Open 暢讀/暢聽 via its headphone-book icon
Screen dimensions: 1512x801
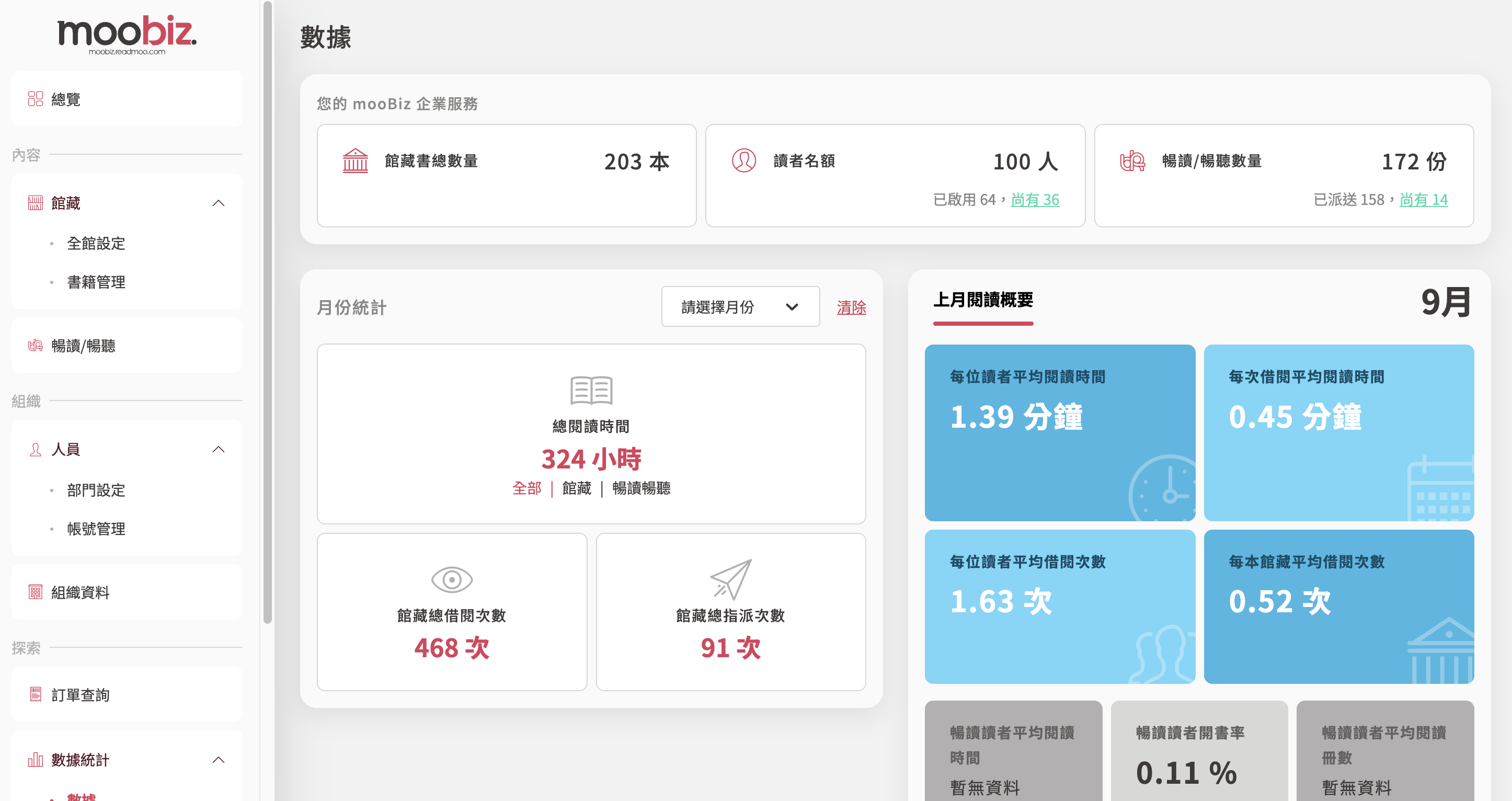tap(36, 346)
